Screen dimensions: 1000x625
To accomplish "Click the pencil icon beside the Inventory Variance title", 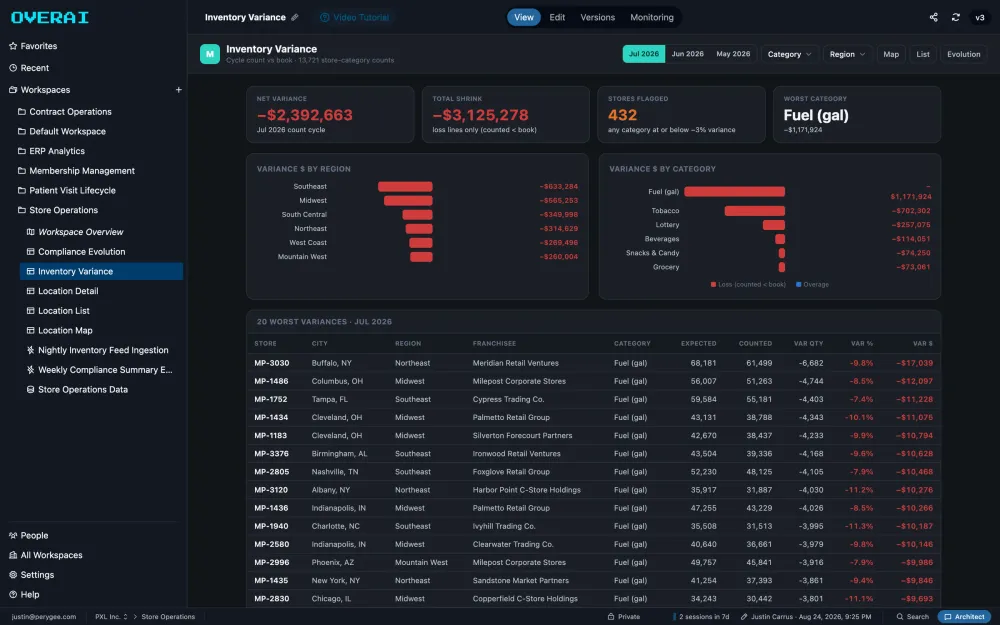I will [295, 17].
